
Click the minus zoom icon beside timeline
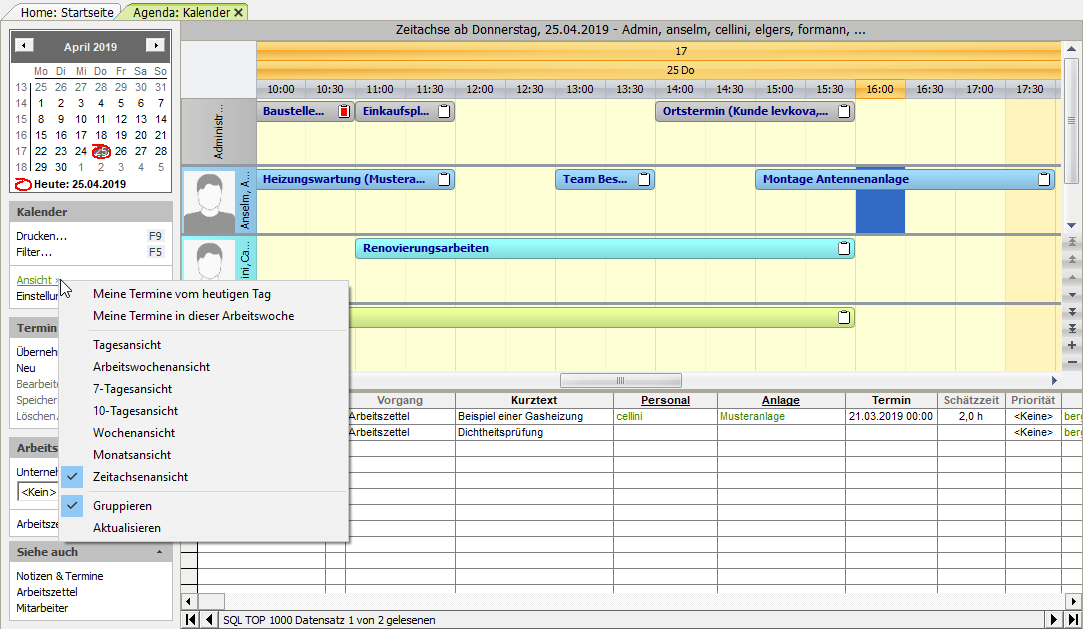[x=1072, y=361]
